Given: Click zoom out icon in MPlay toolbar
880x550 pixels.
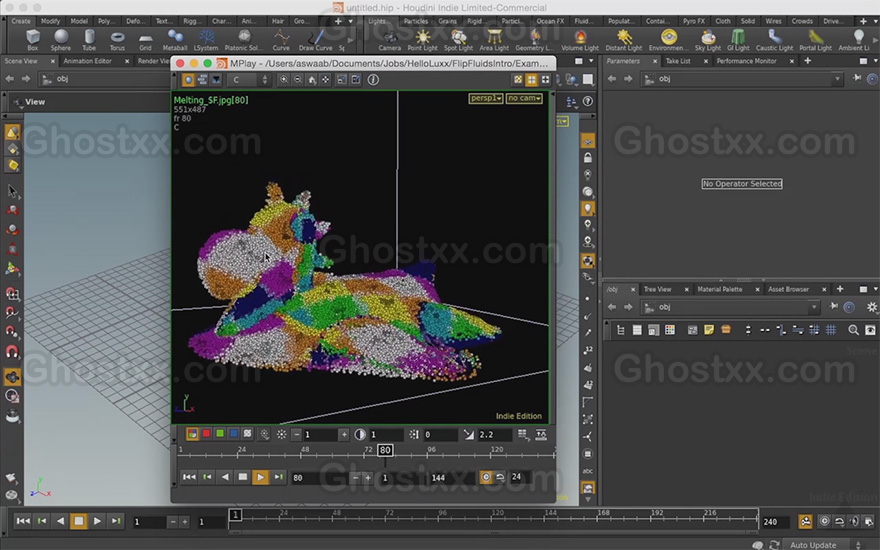Looking at the screenshot, I should pyautogui.click(x=298, y=80).
